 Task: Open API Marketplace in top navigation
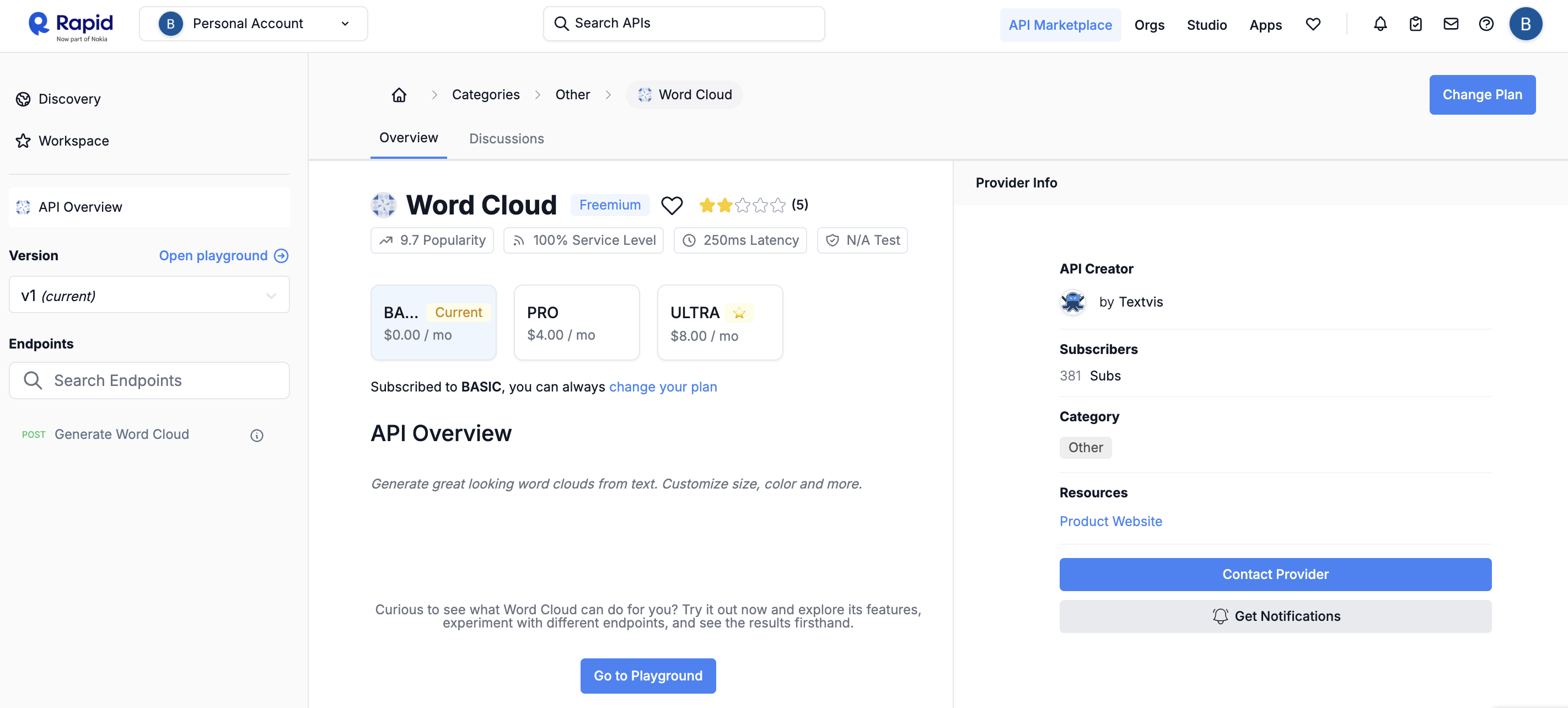(1060, 25)
